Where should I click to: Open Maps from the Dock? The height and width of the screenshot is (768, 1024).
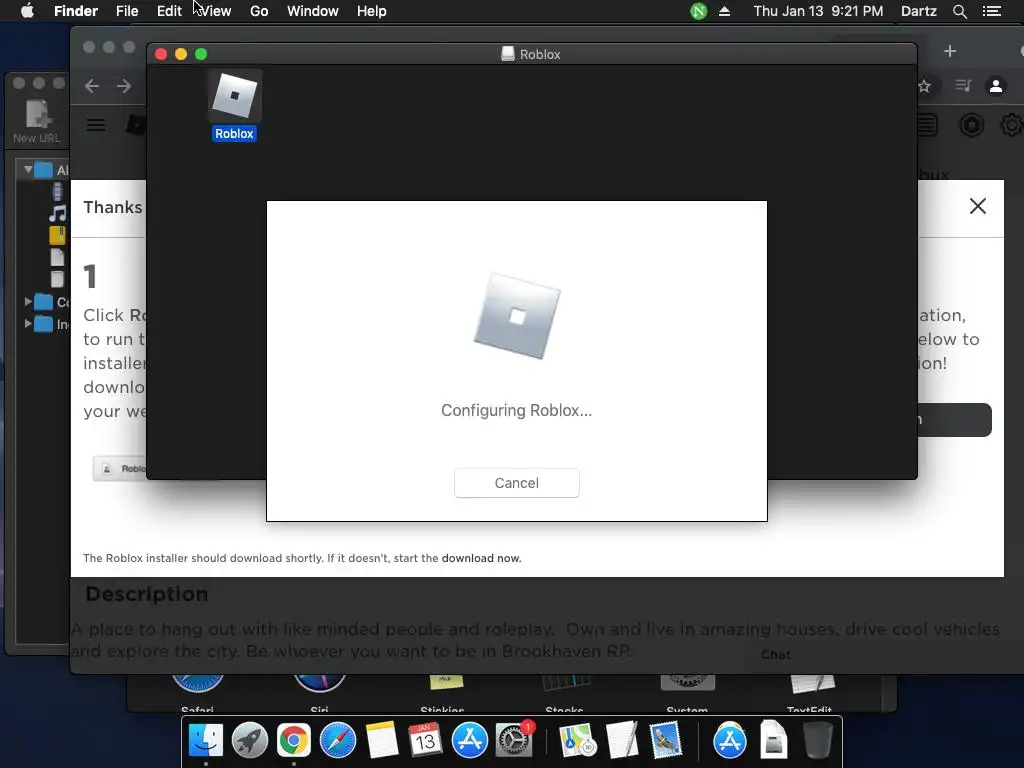click(x=577, y=740)
